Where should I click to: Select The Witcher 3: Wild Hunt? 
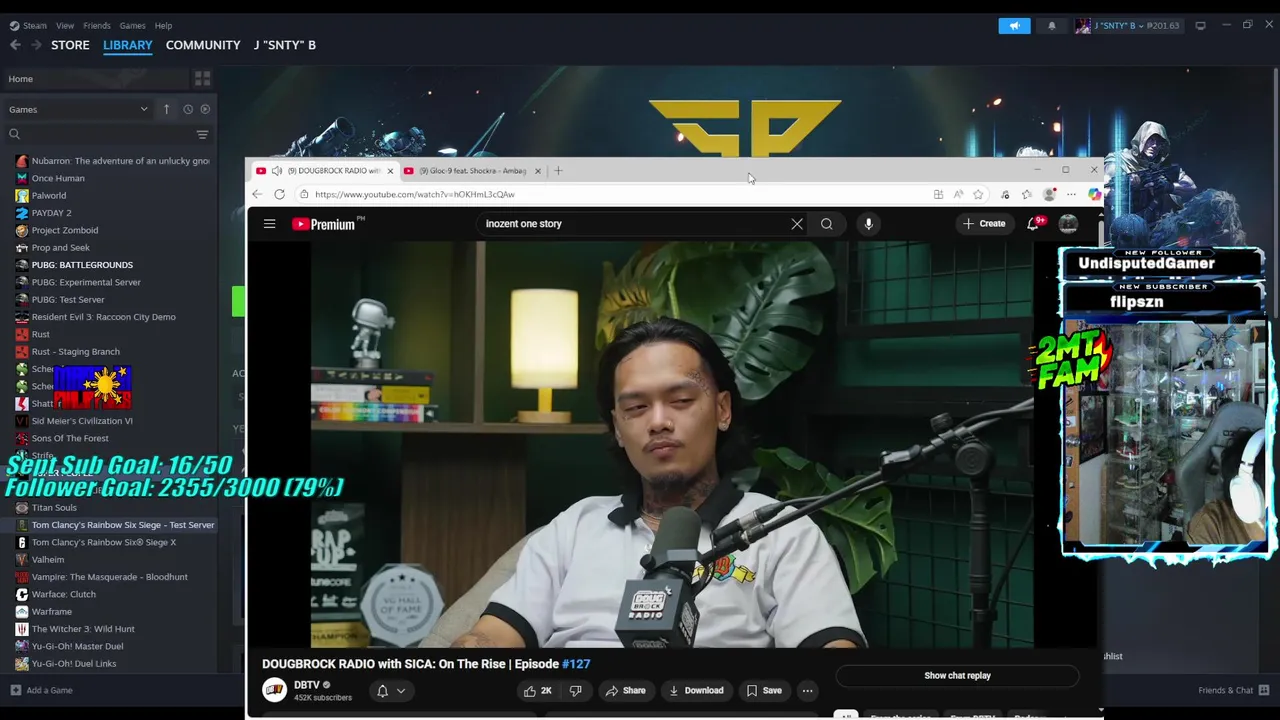click(x=83, y=629)
